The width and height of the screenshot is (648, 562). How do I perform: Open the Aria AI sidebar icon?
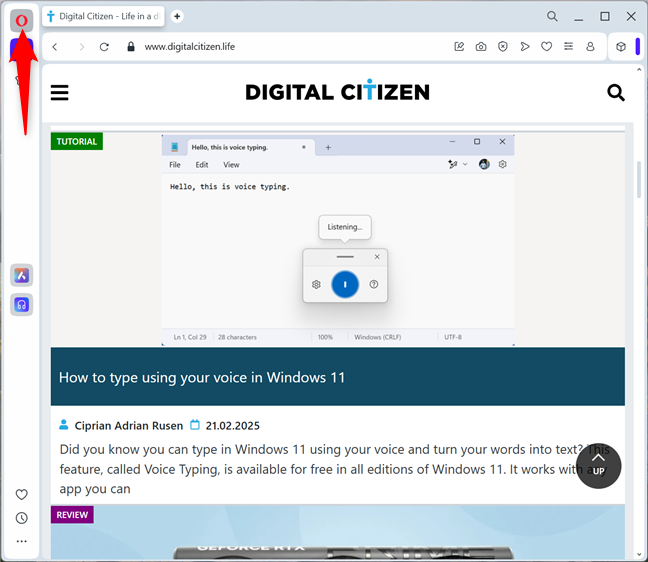(x=21, y=275)
